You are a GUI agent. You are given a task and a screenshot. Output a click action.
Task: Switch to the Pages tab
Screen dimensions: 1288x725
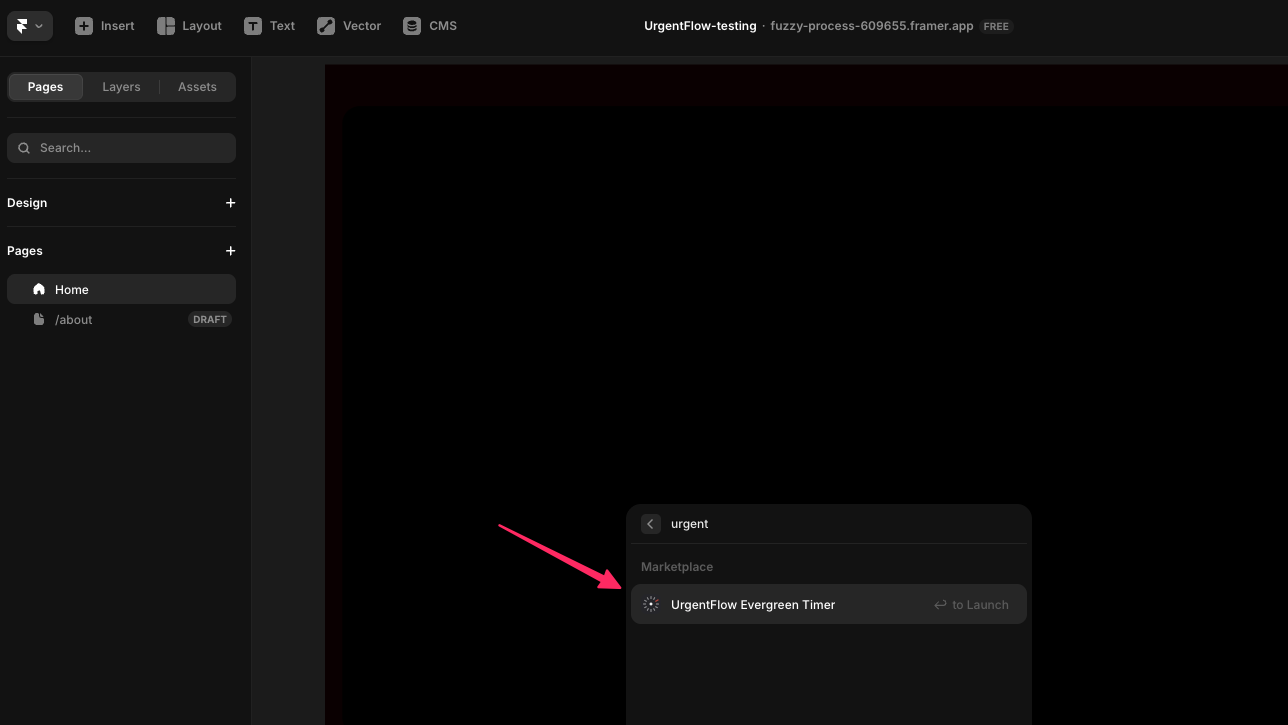click(x=45, y=87)
